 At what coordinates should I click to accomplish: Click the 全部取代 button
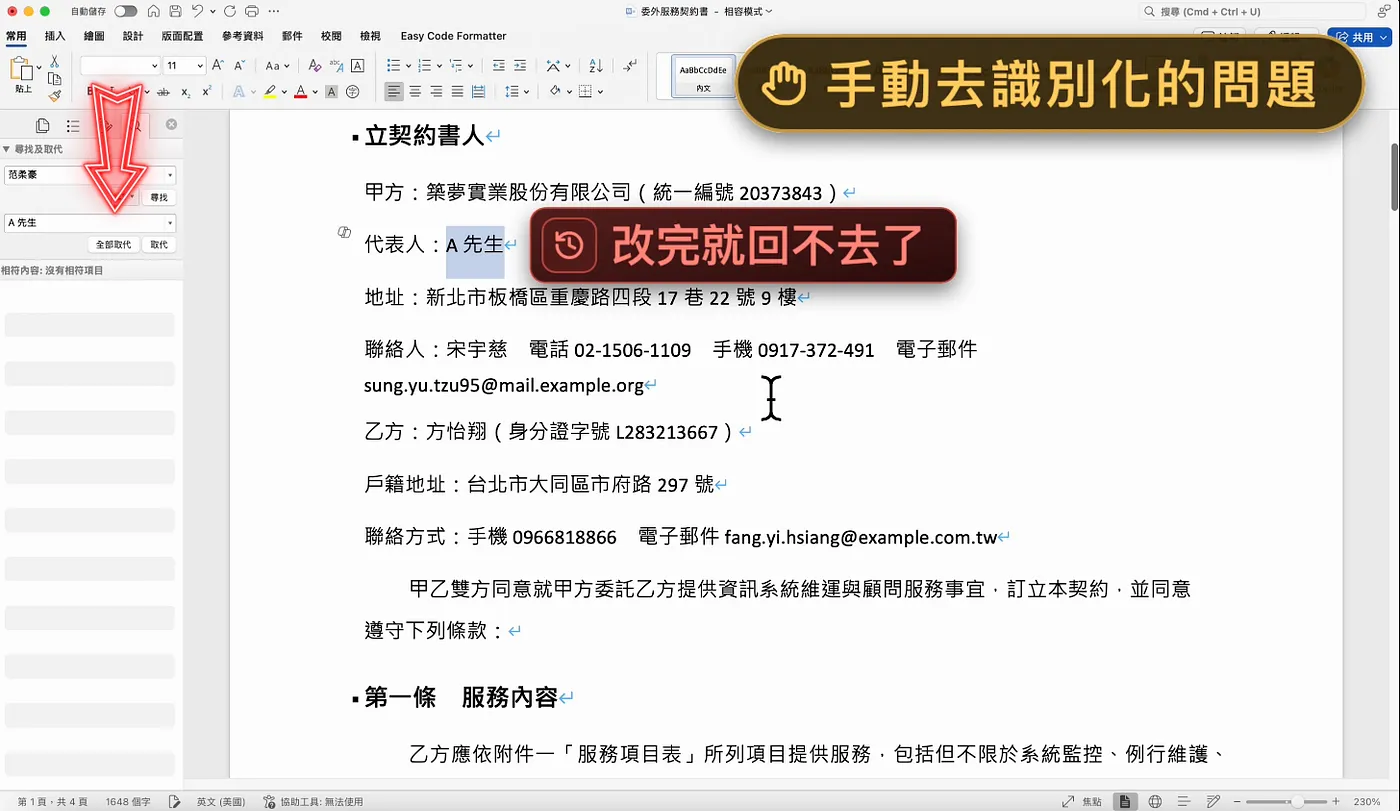point(114,244)
